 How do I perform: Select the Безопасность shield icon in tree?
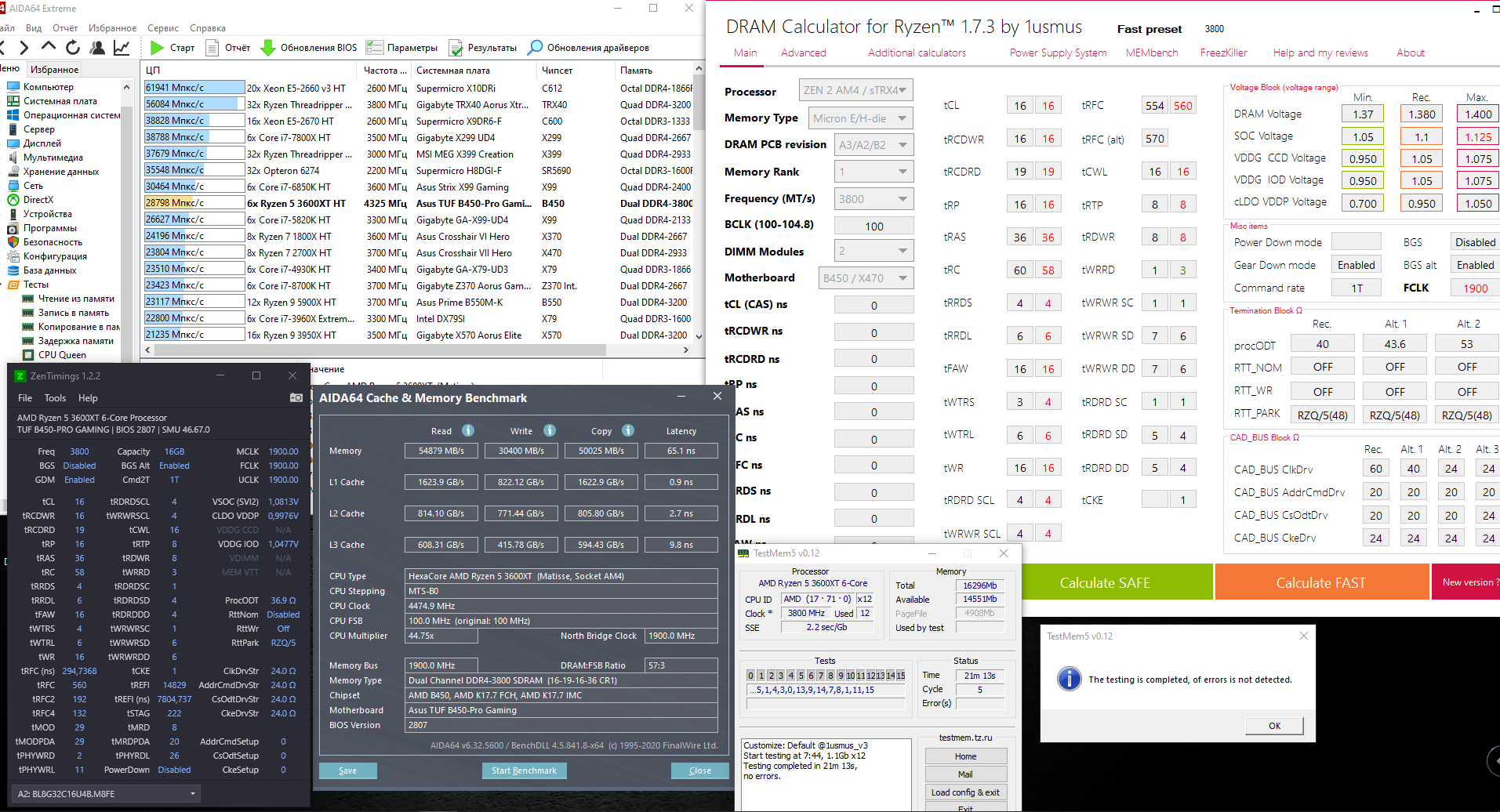13,242
